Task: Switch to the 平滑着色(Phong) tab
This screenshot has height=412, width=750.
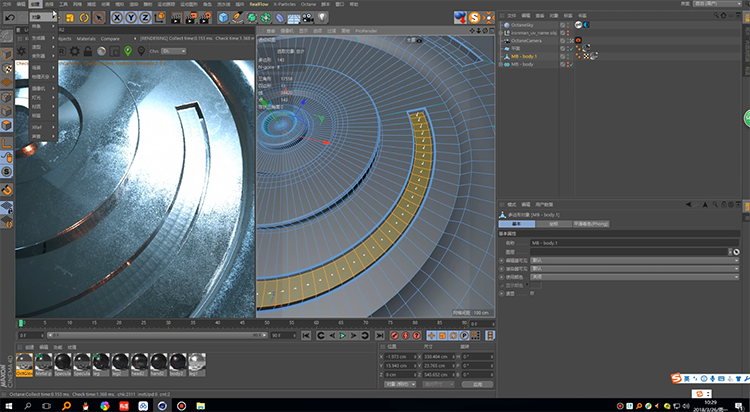Action: click(x=591, y=224)
